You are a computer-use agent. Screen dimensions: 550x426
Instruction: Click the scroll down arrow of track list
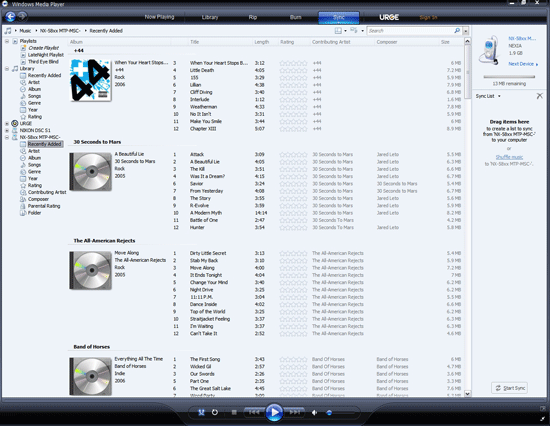point(467,394)
